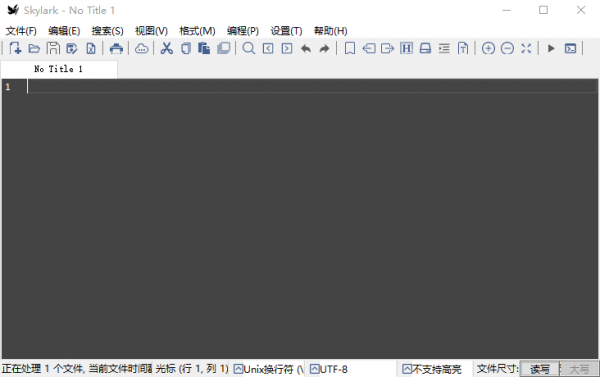Open the 编辑(E) menu
The width and height of the screenshot is (600, 377).
[x=64, y=31]
